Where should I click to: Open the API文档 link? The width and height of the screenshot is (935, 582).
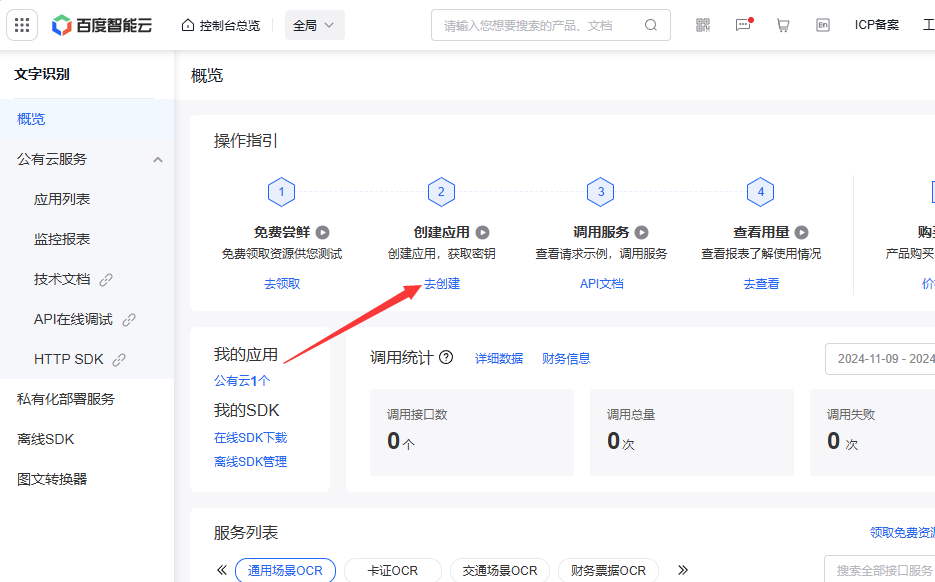[601, 284]
